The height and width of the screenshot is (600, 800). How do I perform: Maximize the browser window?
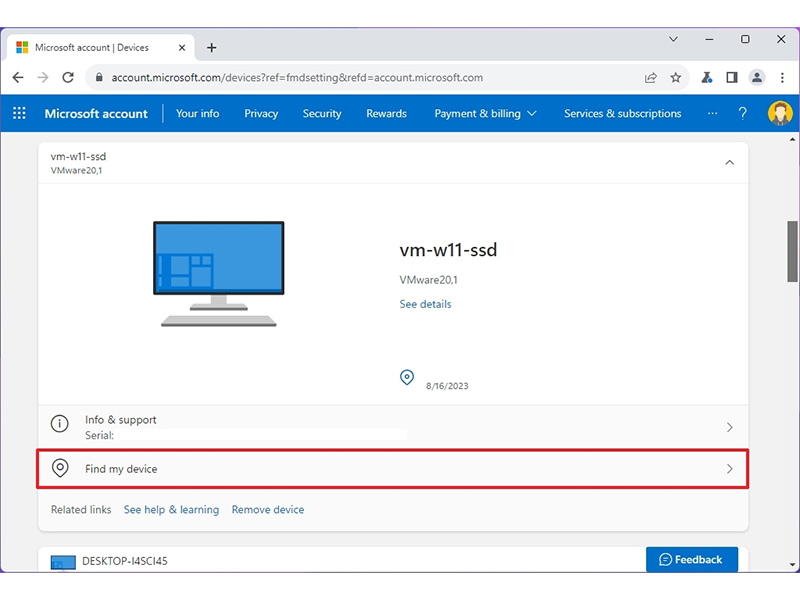745,39
